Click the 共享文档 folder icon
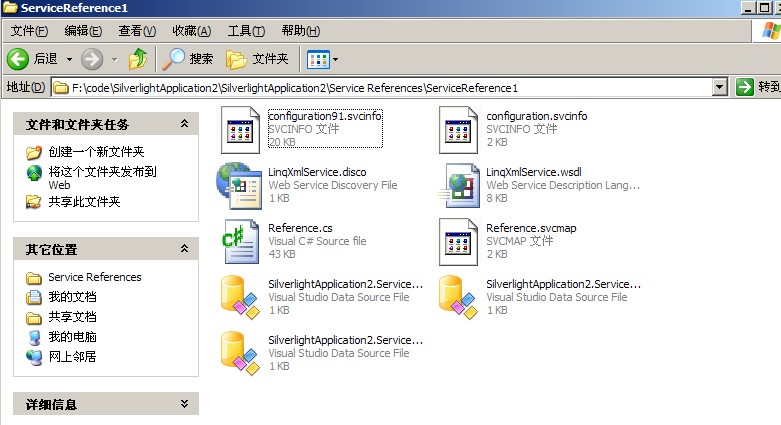 click(x=34, y=317)
